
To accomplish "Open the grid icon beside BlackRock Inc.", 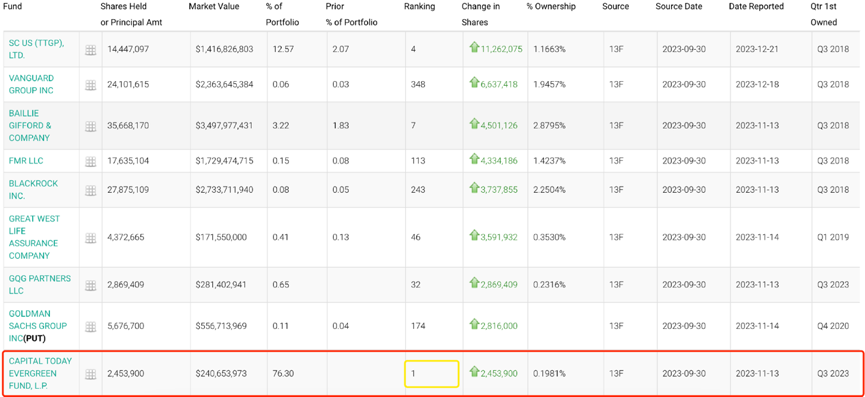I will [90, 191].
